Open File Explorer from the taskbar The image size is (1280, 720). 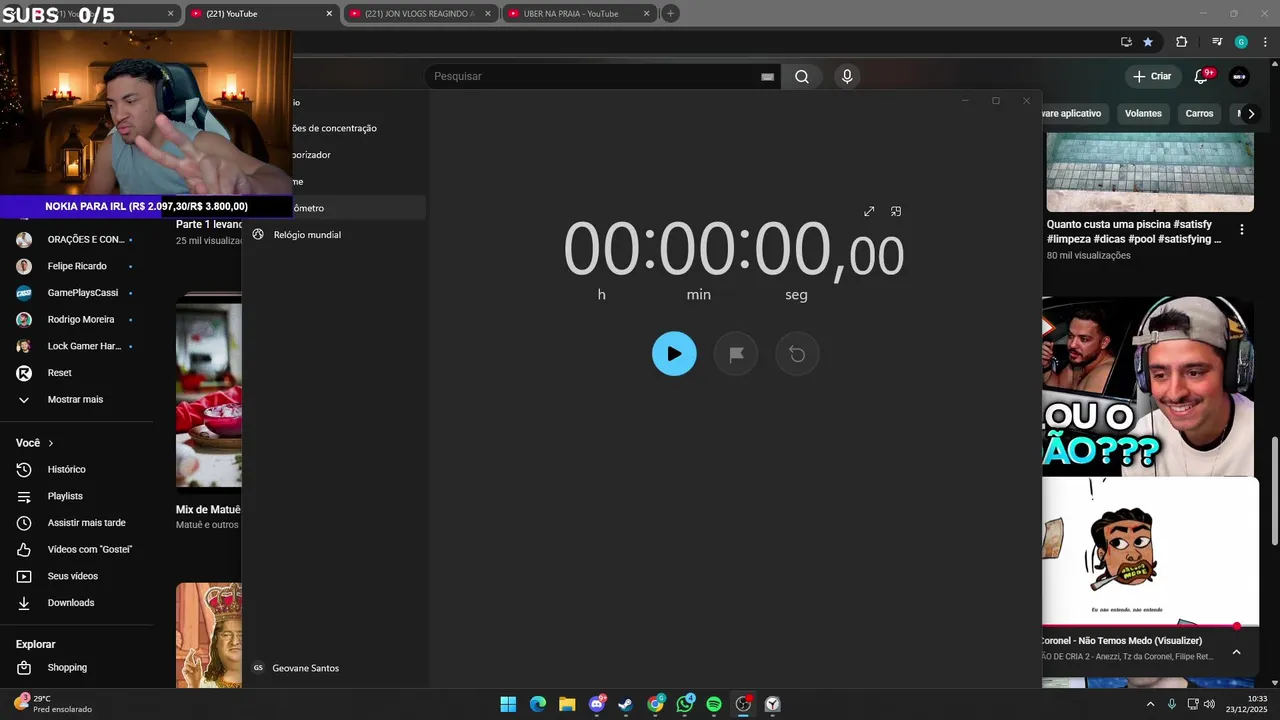pyautogui.click(x=567, y=704)
